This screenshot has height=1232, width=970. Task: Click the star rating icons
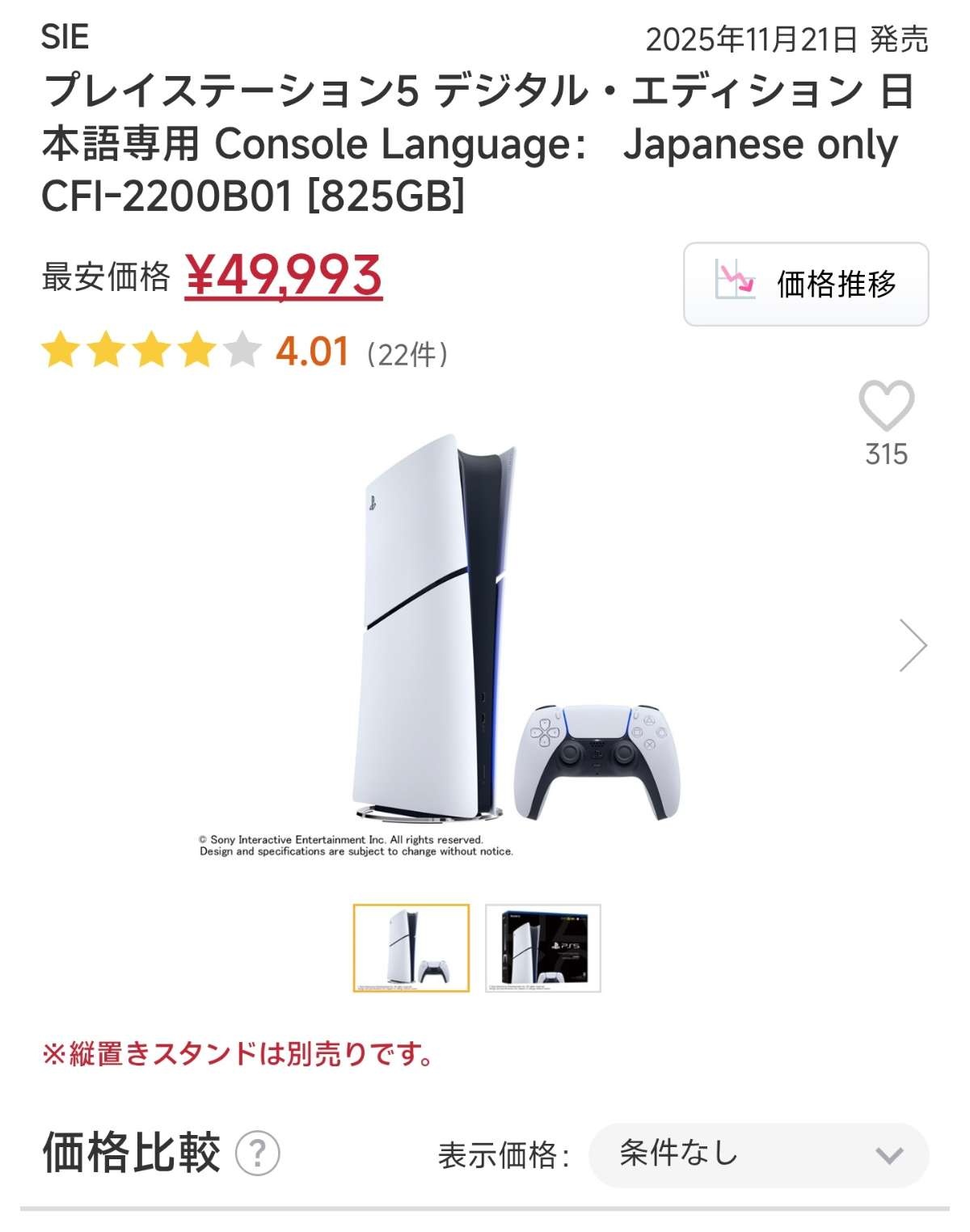(151, 352)
